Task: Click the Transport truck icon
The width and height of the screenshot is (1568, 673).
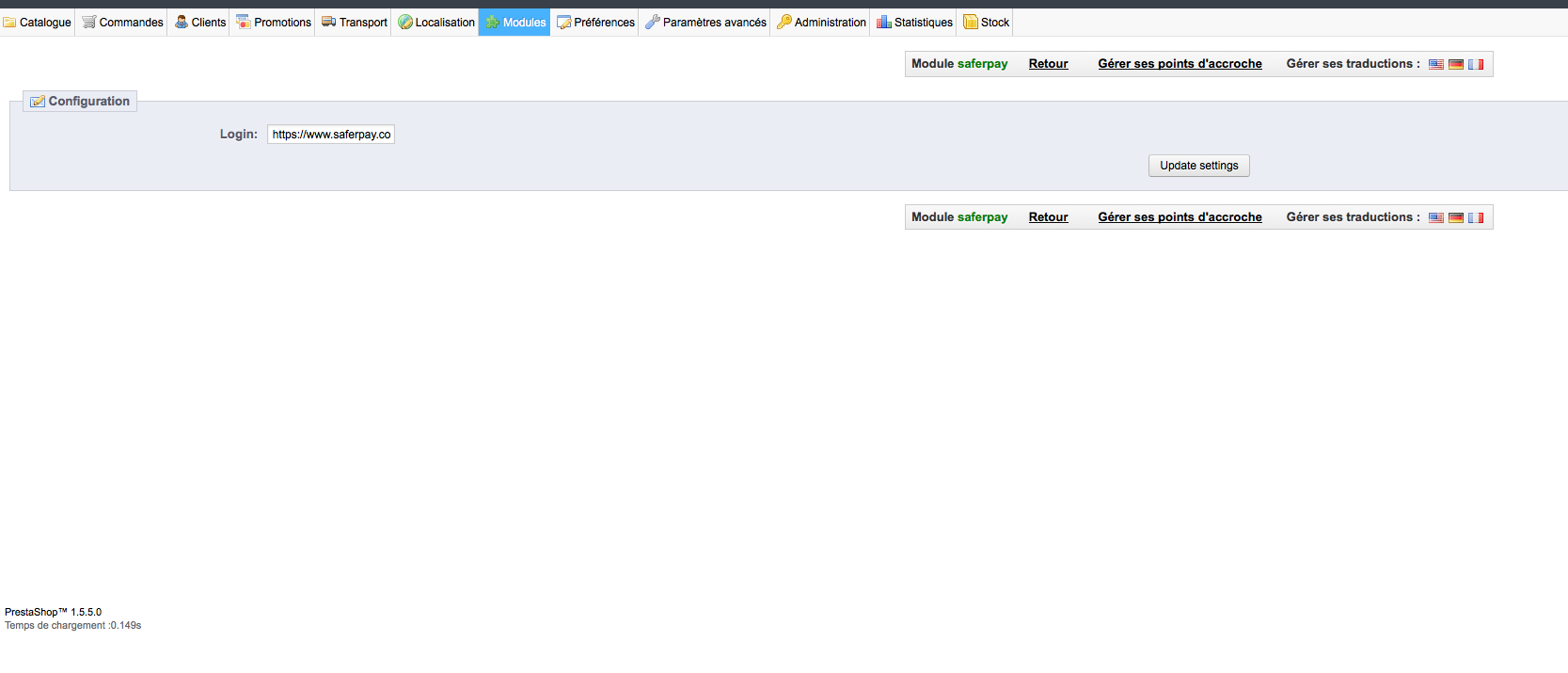Action: (329, 22)
